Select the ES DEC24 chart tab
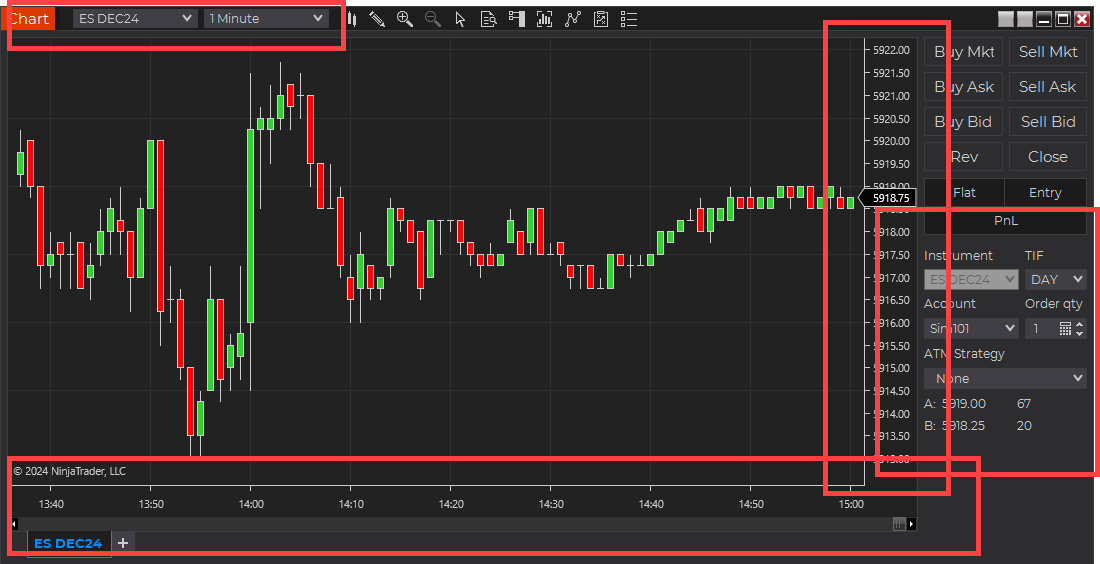 [68, 544]
